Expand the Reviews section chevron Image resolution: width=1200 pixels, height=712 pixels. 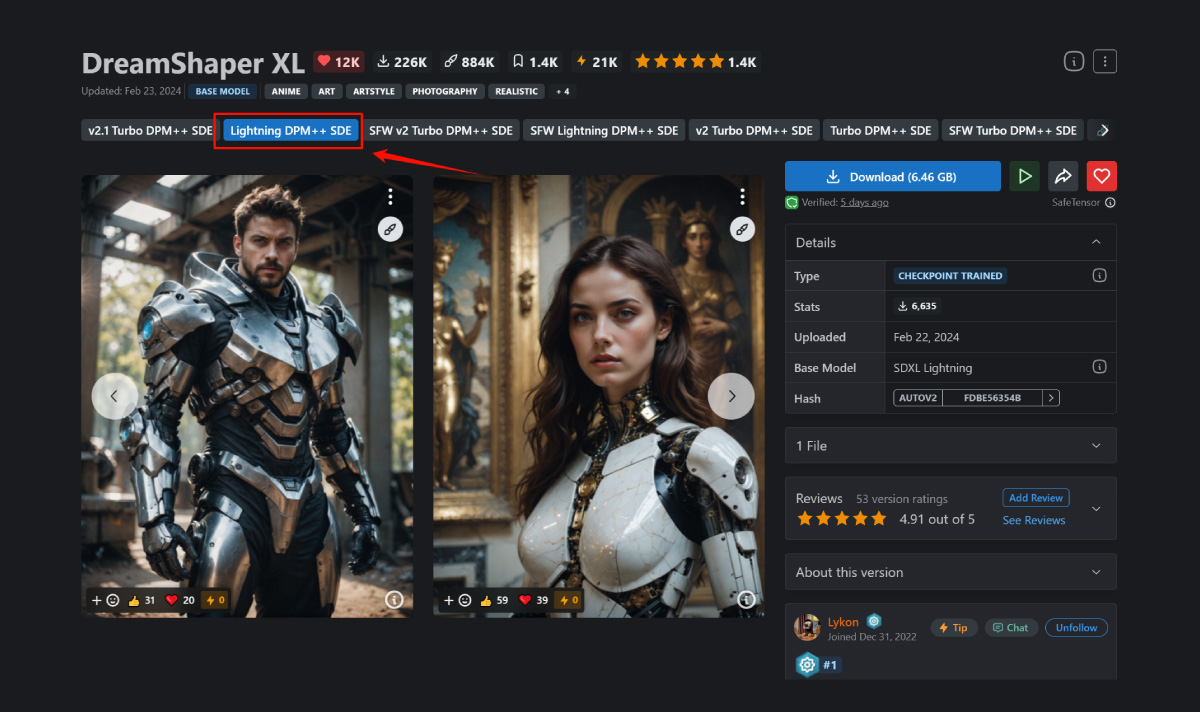(1096, 508)
